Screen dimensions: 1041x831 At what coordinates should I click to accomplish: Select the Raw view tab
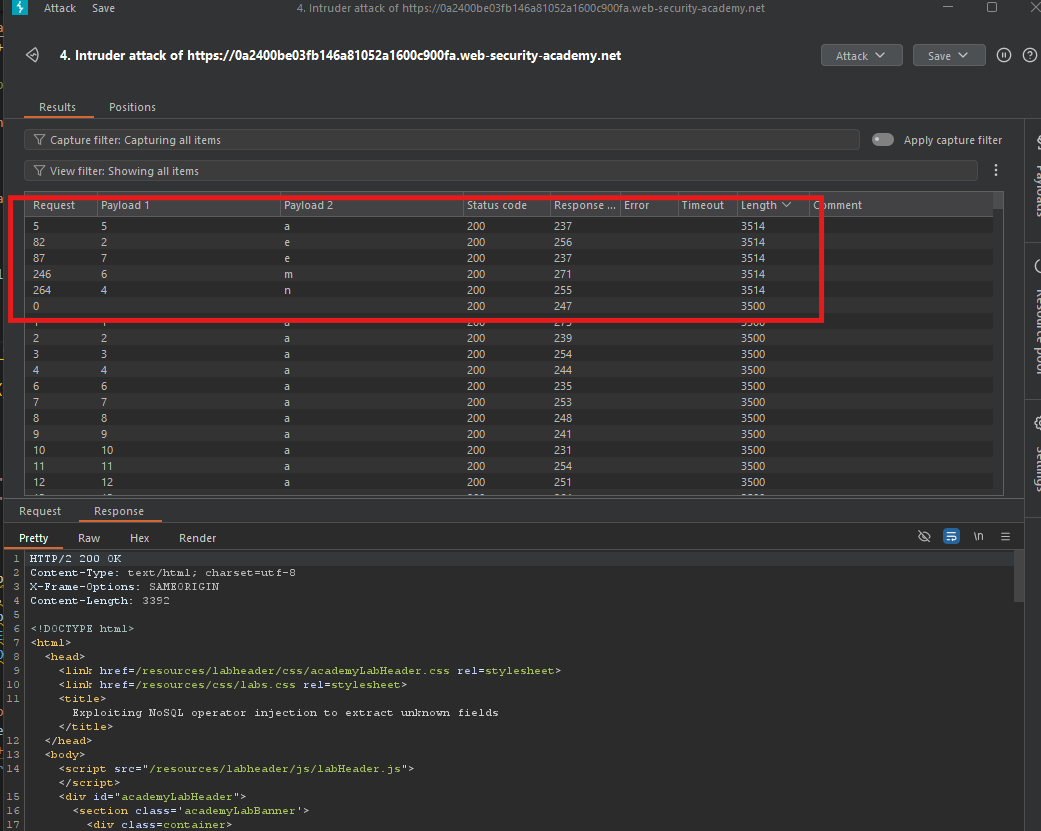[x=89, y=538]
